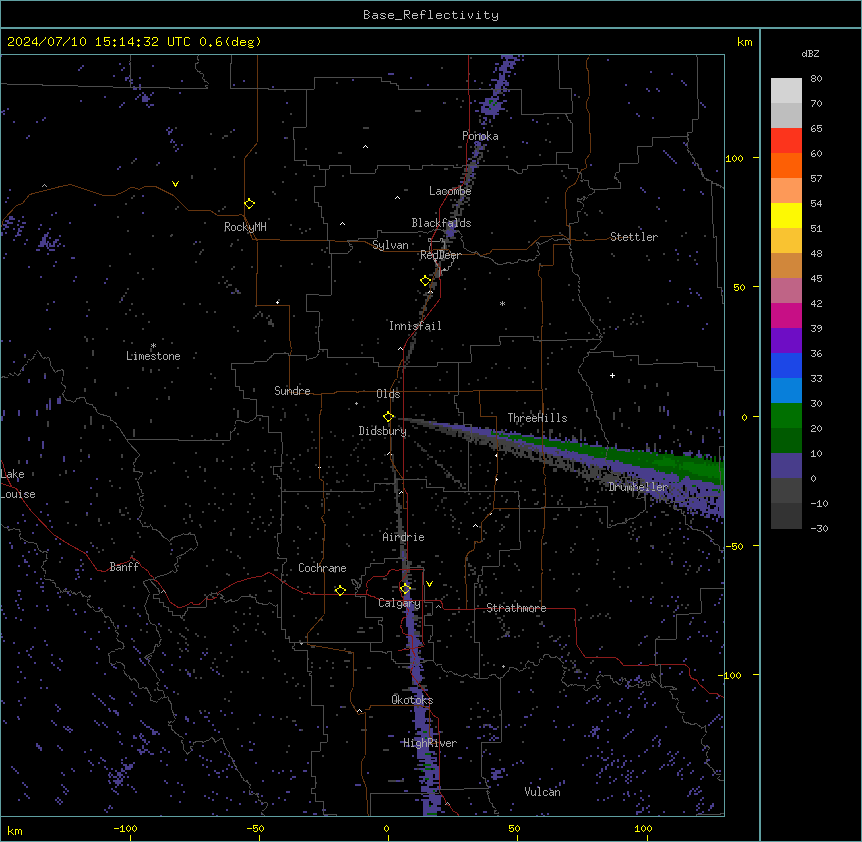Image resolution: width=862 pixels, height=842 pixels.
Task: Click the km unit label at top right
Action: (x=744, y=42)
